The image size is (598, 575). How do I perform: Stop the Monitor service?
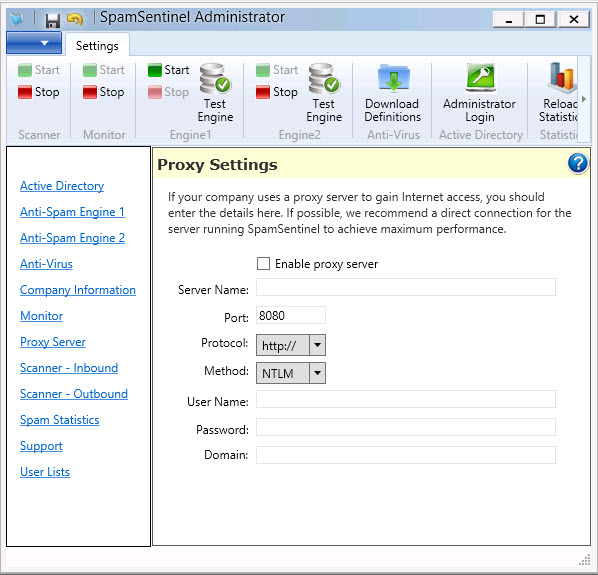coord(104,92)
